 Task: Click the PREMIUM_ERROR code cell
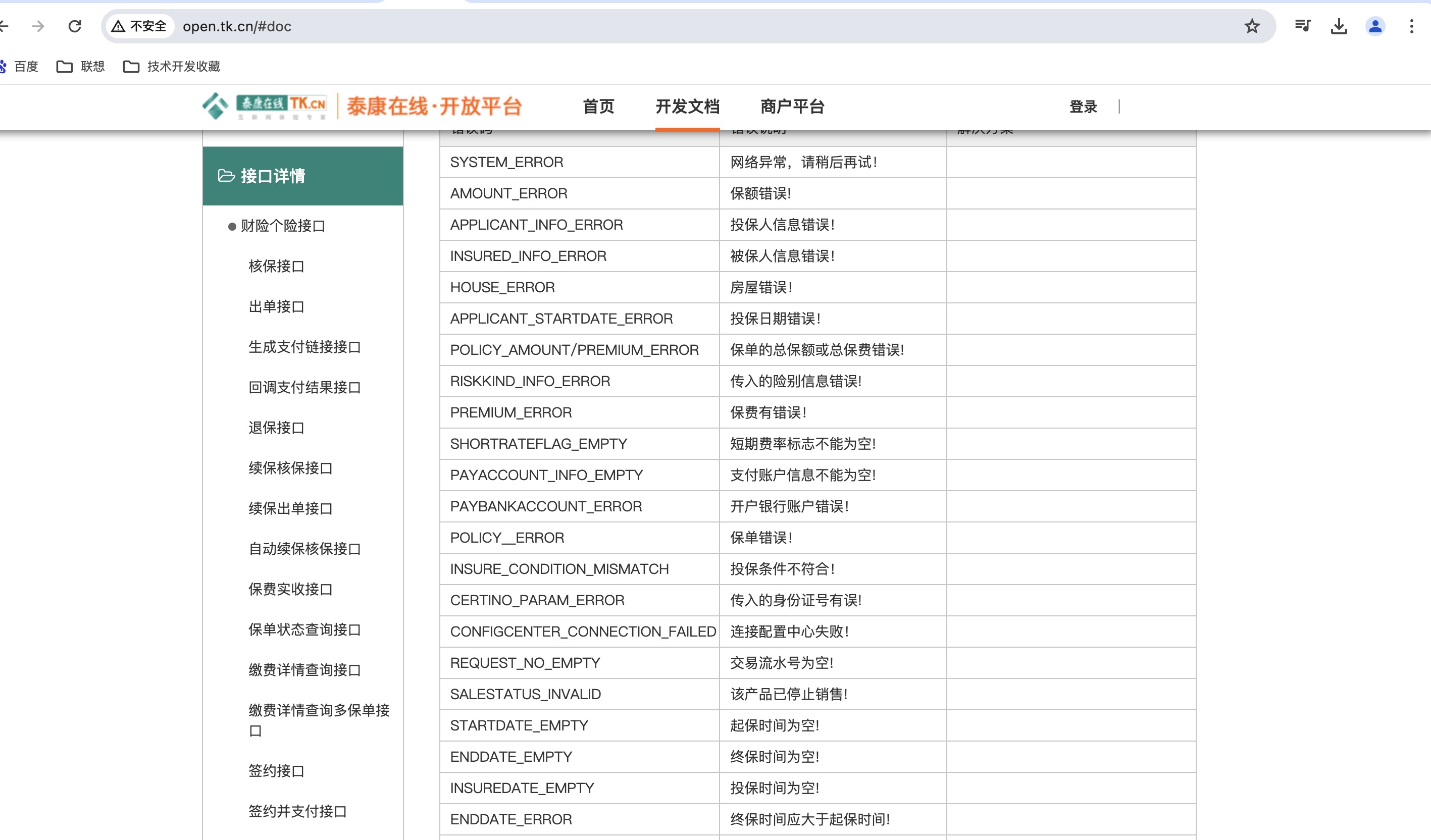tap(579, 412)
